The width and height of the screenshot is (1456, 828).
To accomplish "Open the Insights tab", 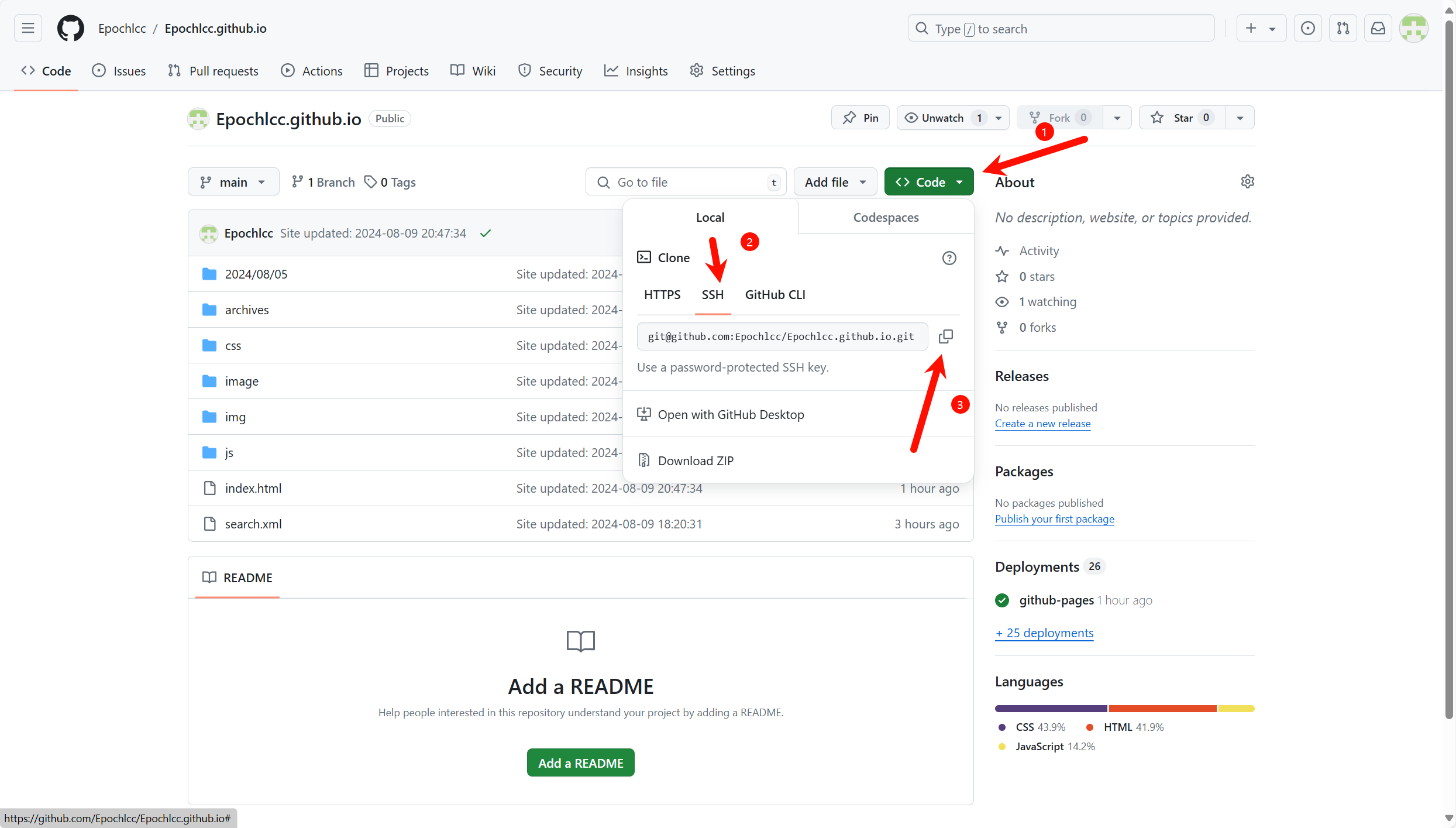I will (636, 71).
